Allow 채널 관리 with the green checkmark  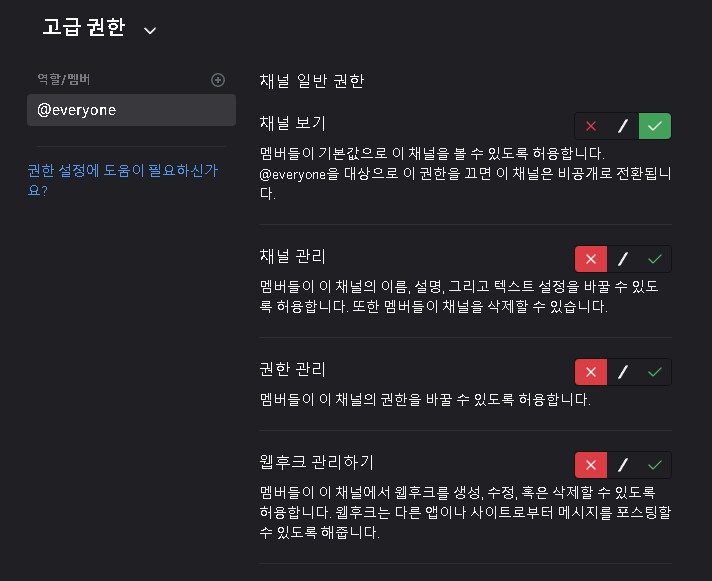click(655, 259)
